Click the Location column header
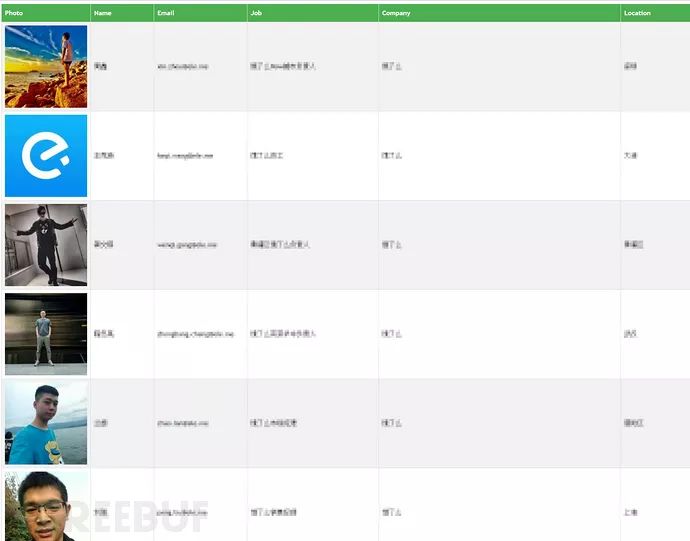The image size is (690, 541). (x=655, y=13)
